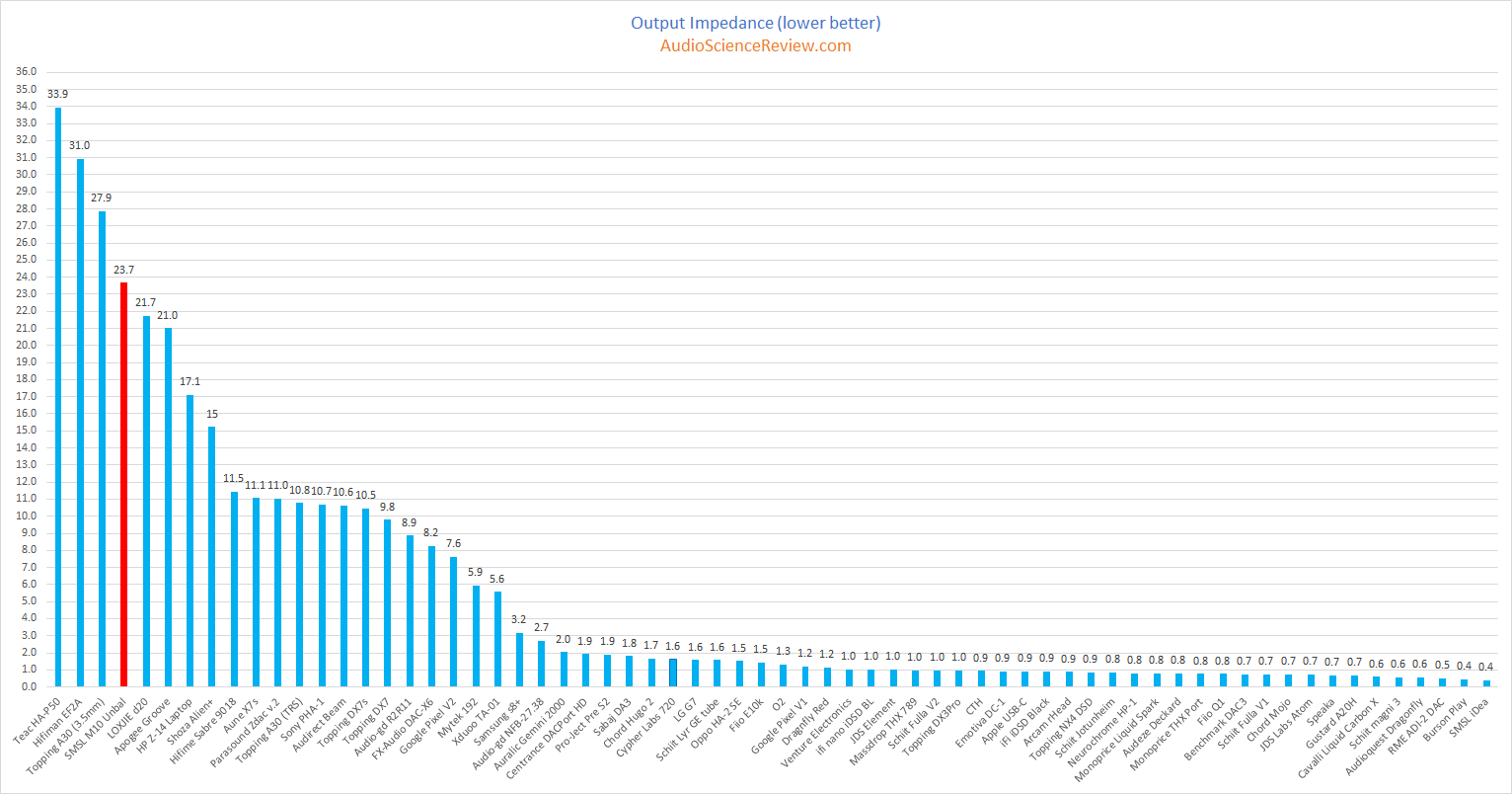Select the Samsung s8+ bar
This screenshot has height=794, width=1512.
519,660
